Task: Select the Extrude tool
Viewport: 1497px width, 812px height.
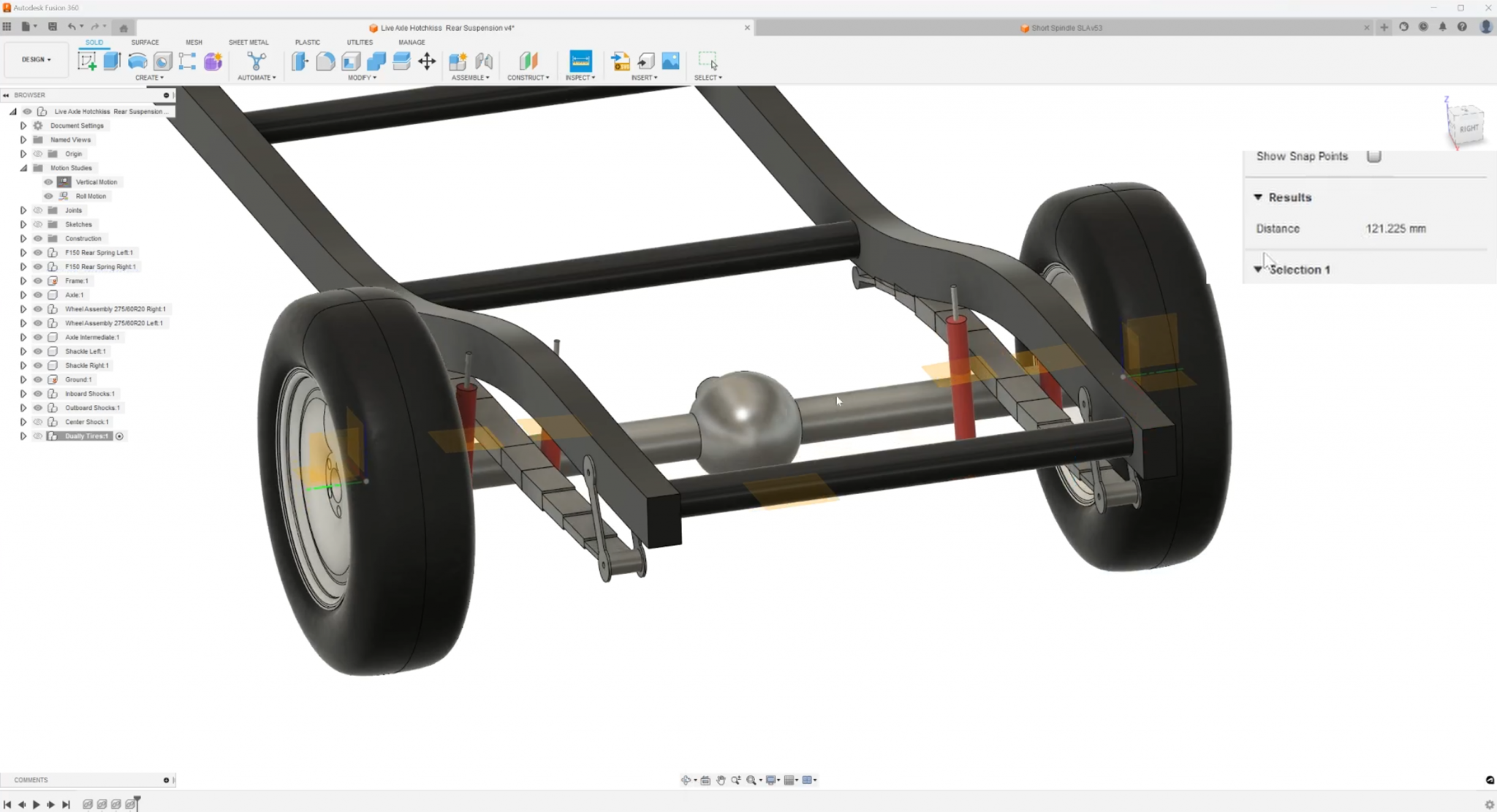Action: [x=112, y=61]
